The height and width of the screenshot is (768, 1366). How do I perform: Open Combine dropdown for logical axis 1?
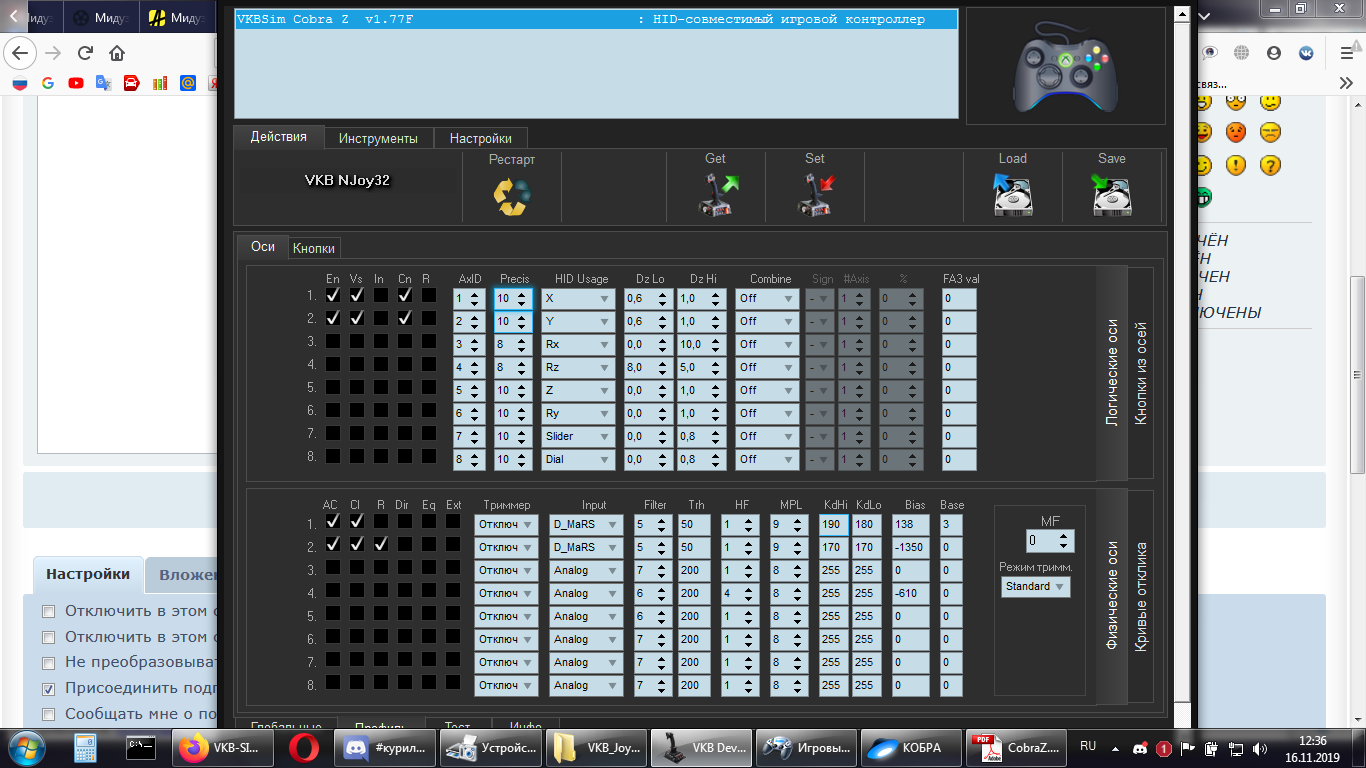click(767, 299)
